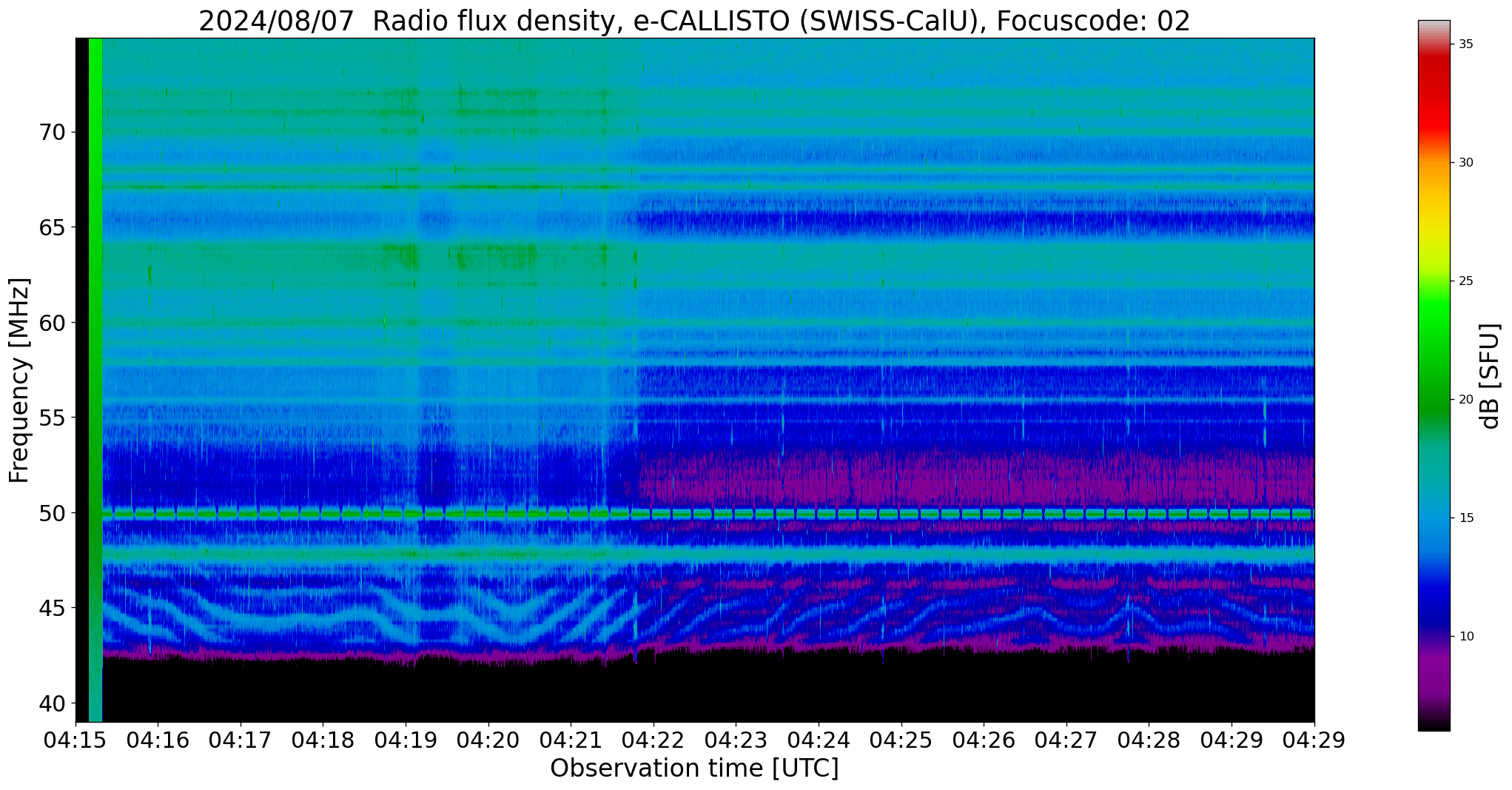Click the 45 MHz y-axis tick label
The height and width of the screenshot is (790, 1512).
(x=52, y=608)
